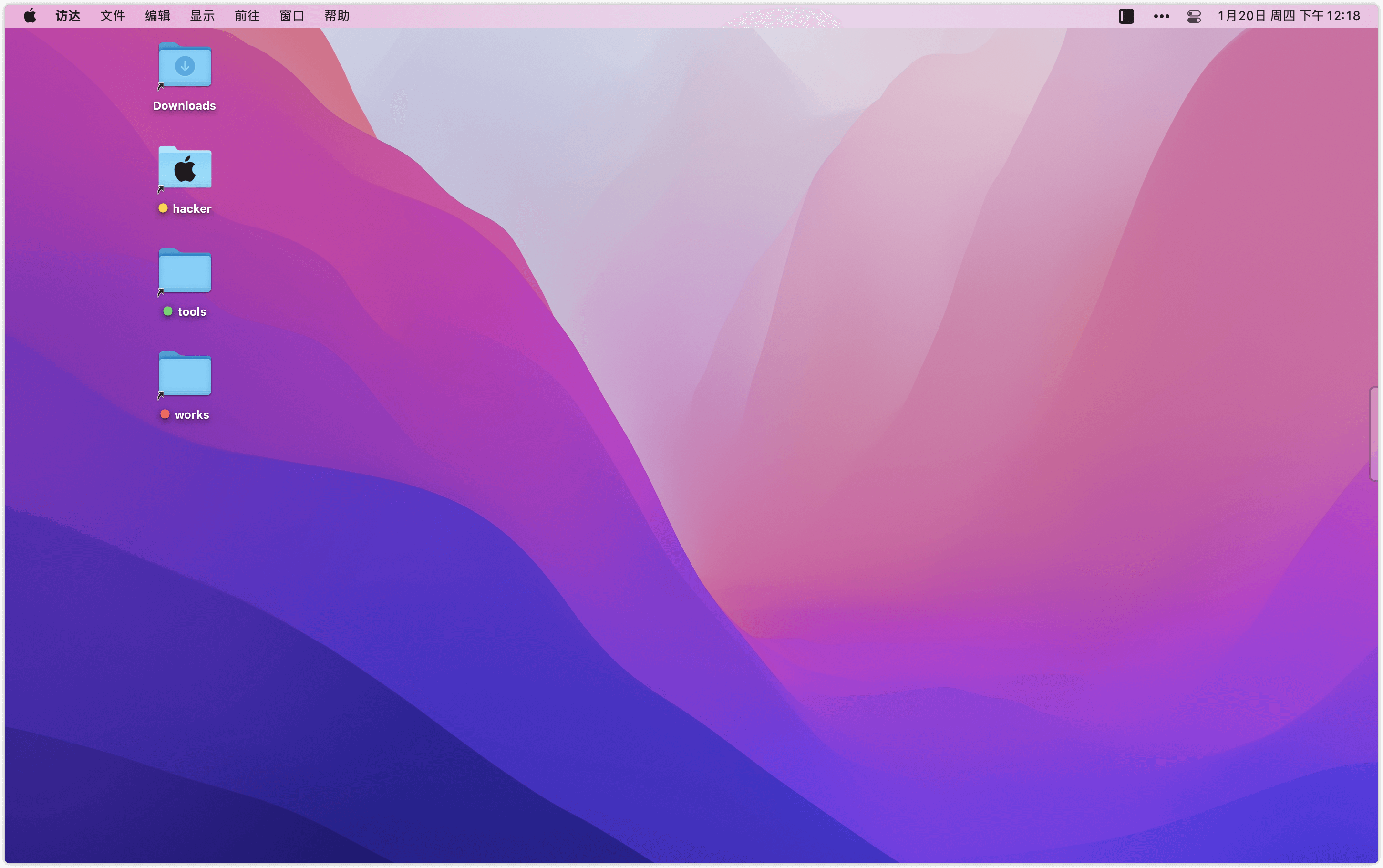Open the 文件 menu
This screenshot has height=868, width=1383.
(x=113, y=15)
